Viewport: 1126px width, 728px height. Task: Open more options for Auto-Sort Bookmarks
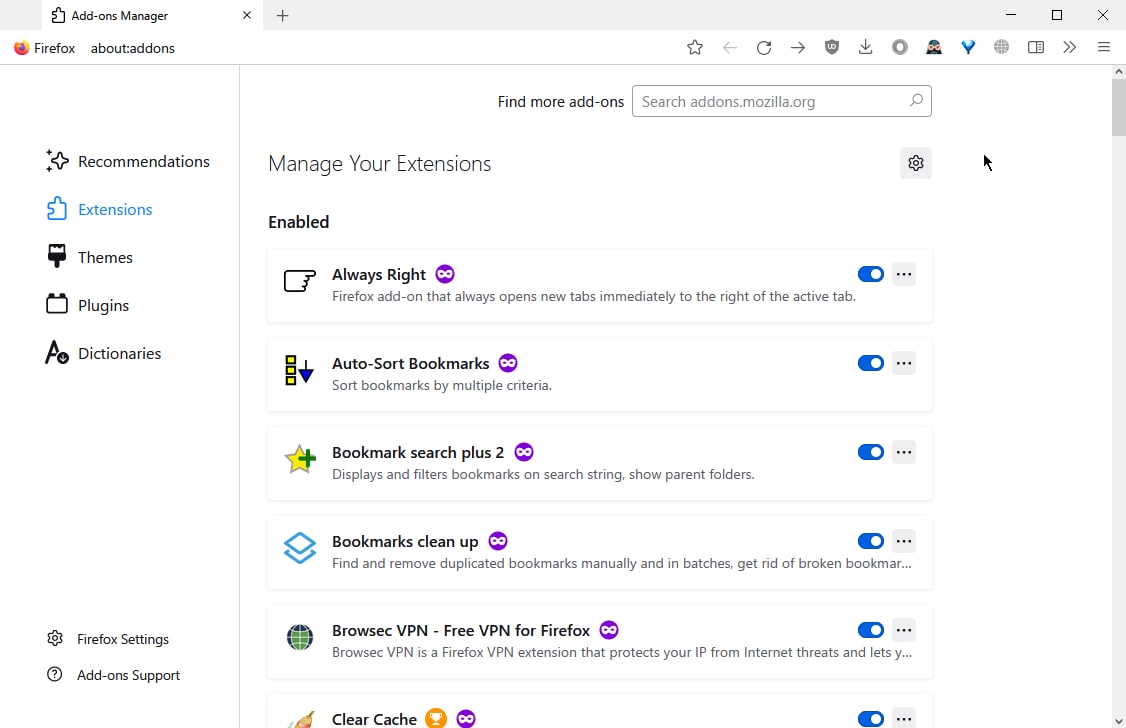coord(904,363)
